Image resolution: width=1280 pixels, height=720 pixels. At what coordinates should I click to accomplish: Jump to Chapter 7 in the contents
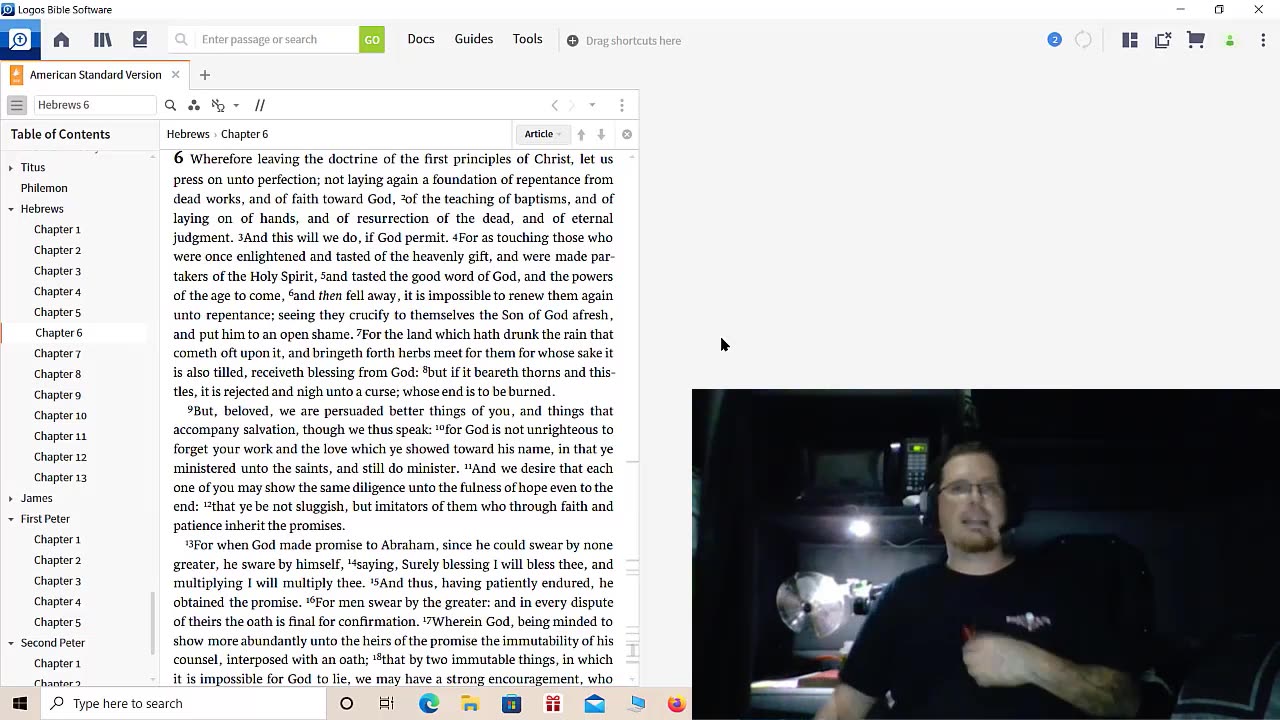click(57, 354)
